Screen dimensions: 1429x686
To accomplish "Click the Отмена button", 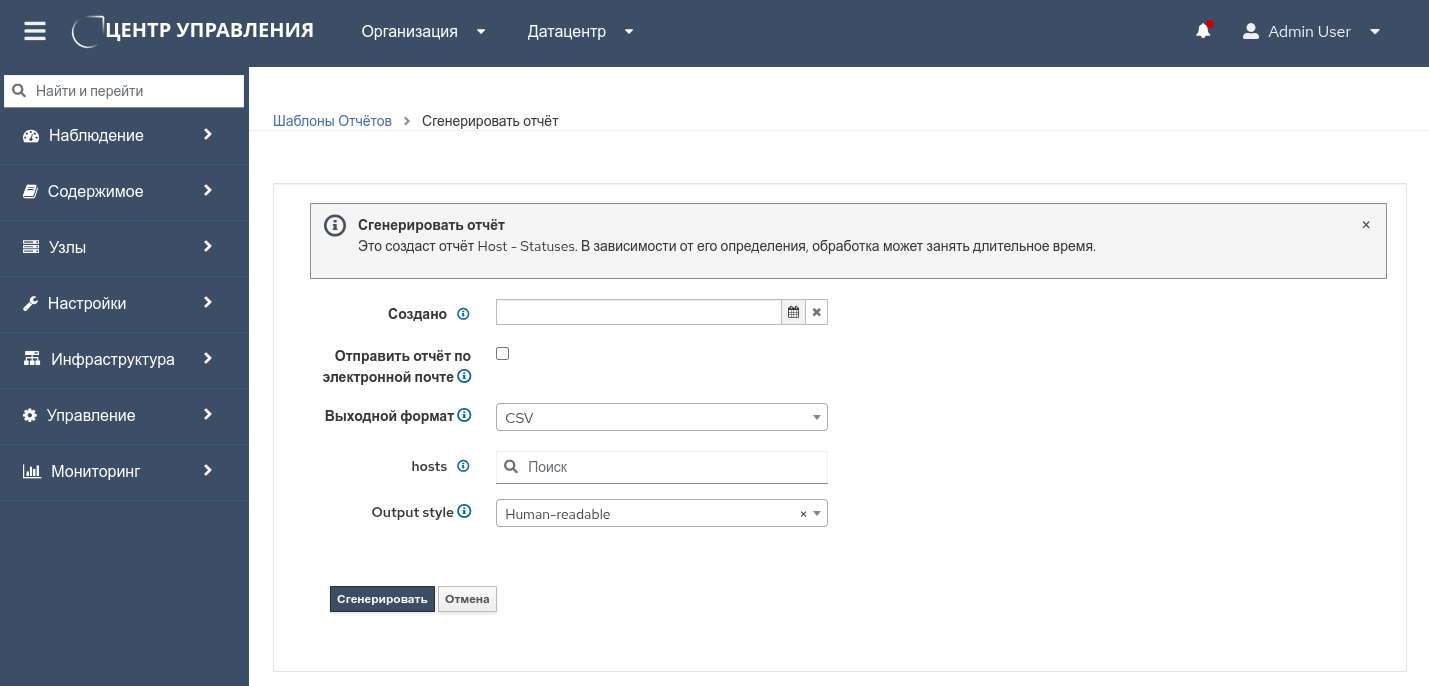I will click(x=467, y=599).
